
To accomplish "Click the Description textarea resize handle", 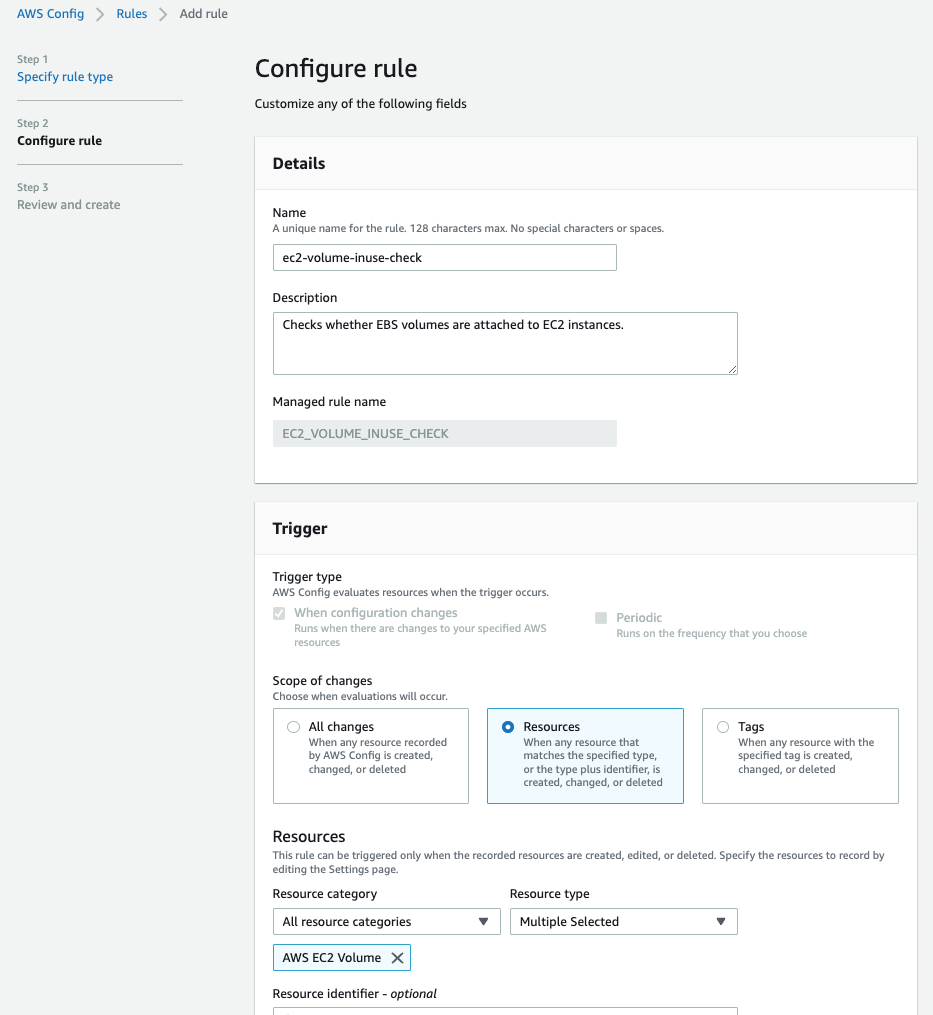I will click(732, 369).
